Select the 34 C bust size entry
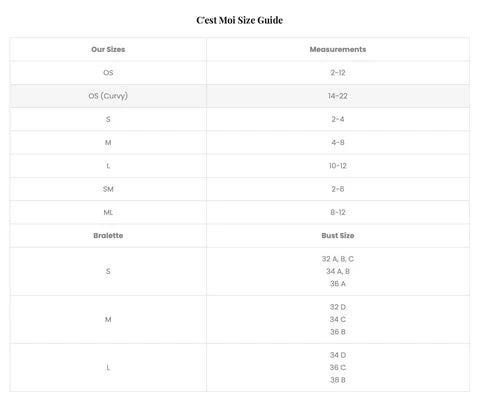Viewport: 480px width, 406px height. point(338,319)
